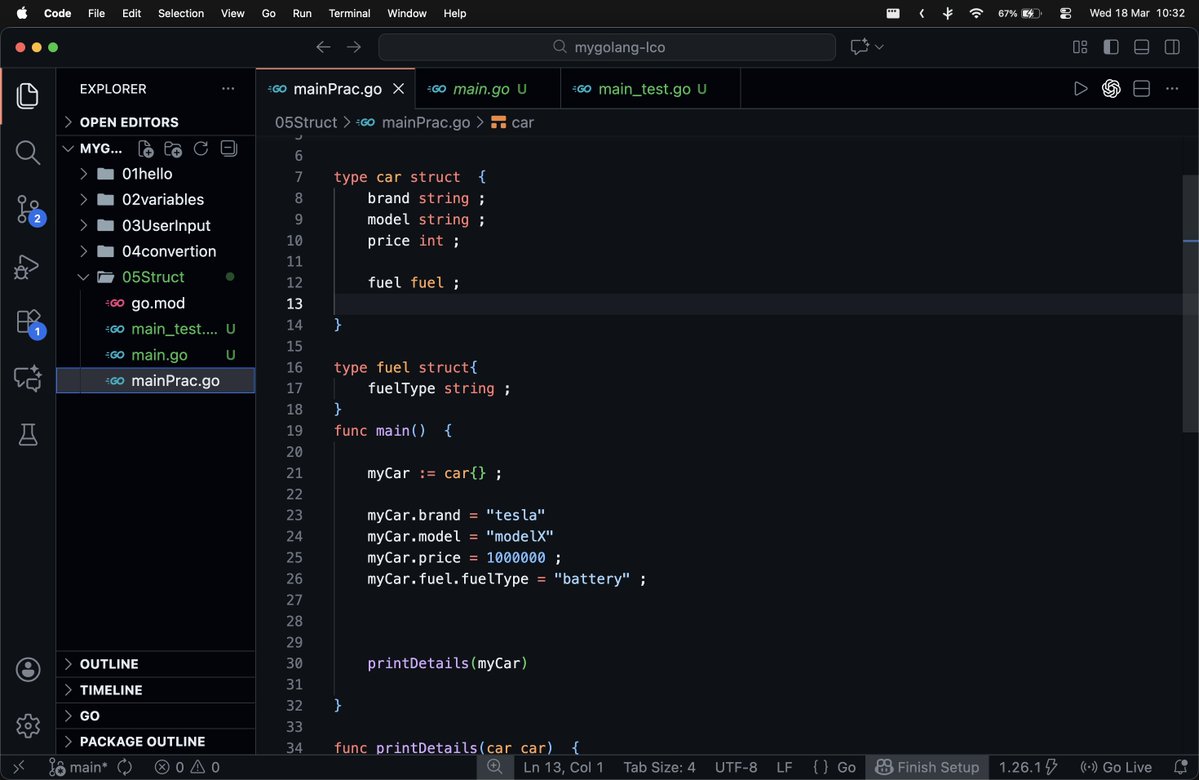
Task: Open editor more actions ellipsis
Action: 1172,89
